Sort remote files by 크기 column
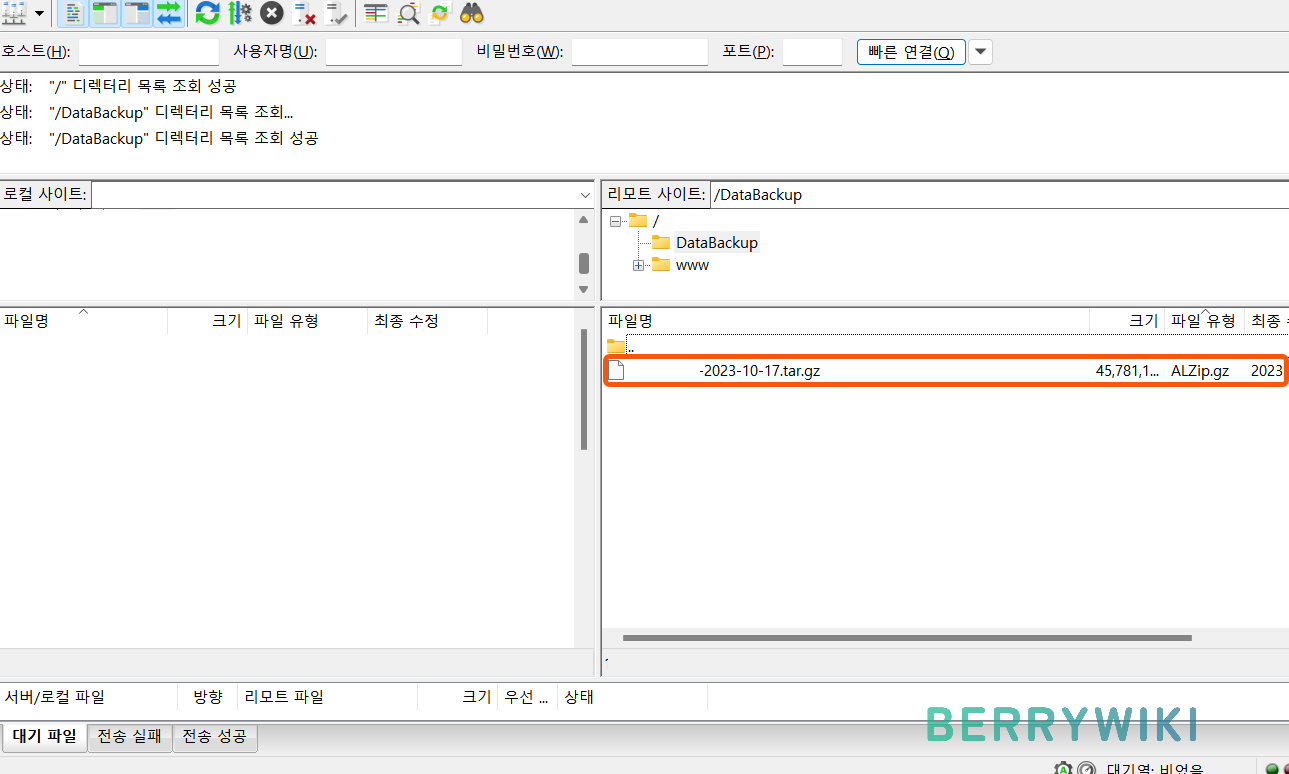The width and height of the screenshot is (1289, 774). pos(1127,321)
